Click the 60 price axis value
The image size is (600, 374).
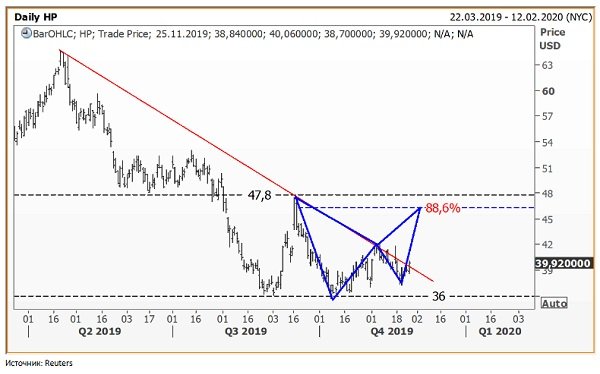(x=548, y=91)
